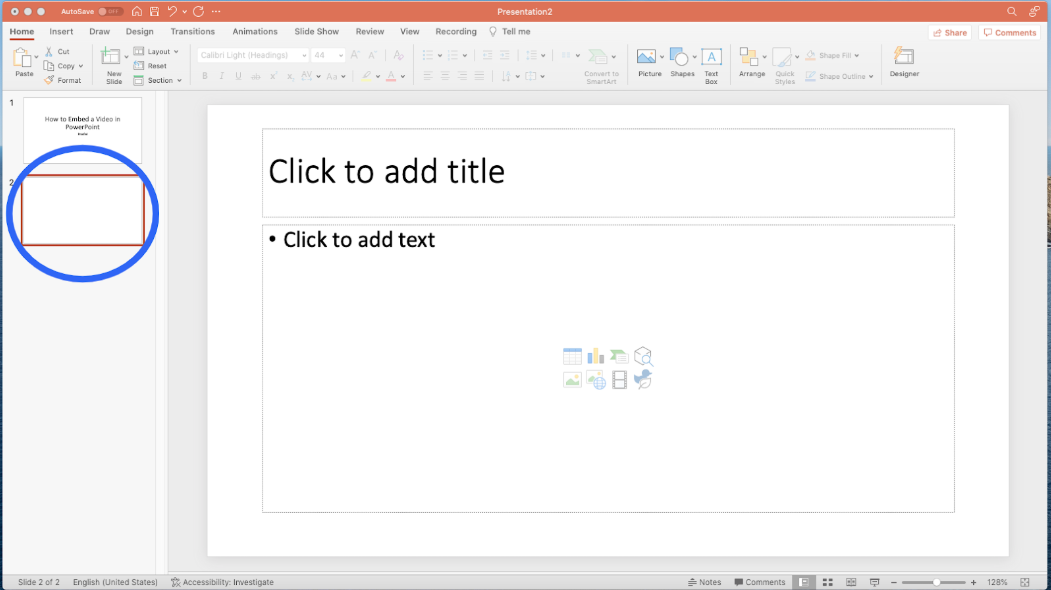This screenshot has height=590, width=1051.
Task: Insert video using the film strip icon
Action: click(x=619, y=380)
